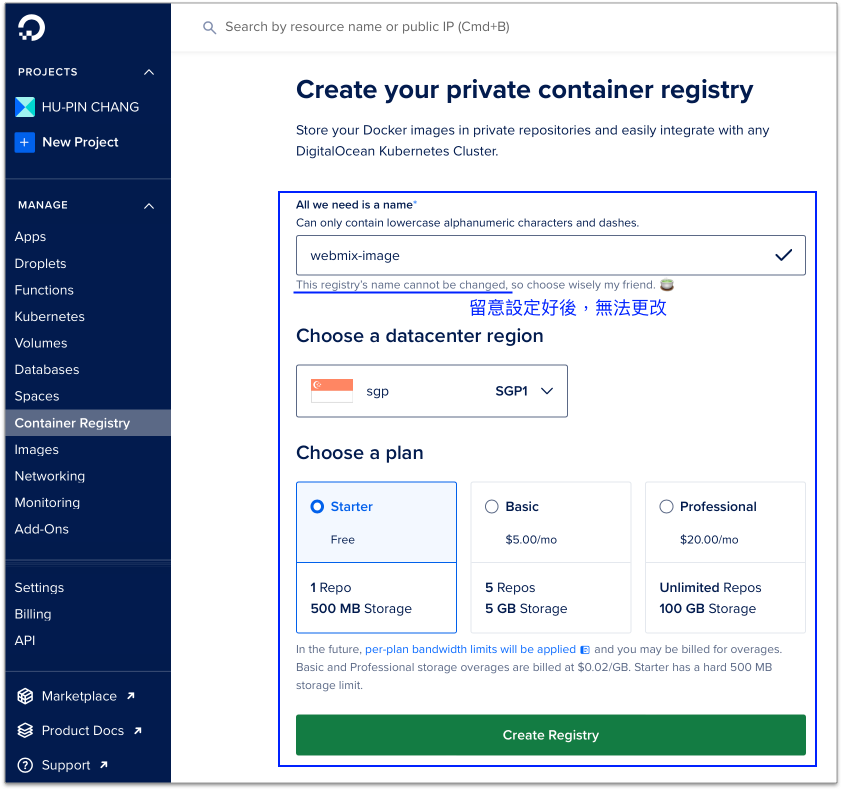Open Databases in the sidebar
Image resolution: width=842 pixels, height=790 pixels.
point(47,369)
